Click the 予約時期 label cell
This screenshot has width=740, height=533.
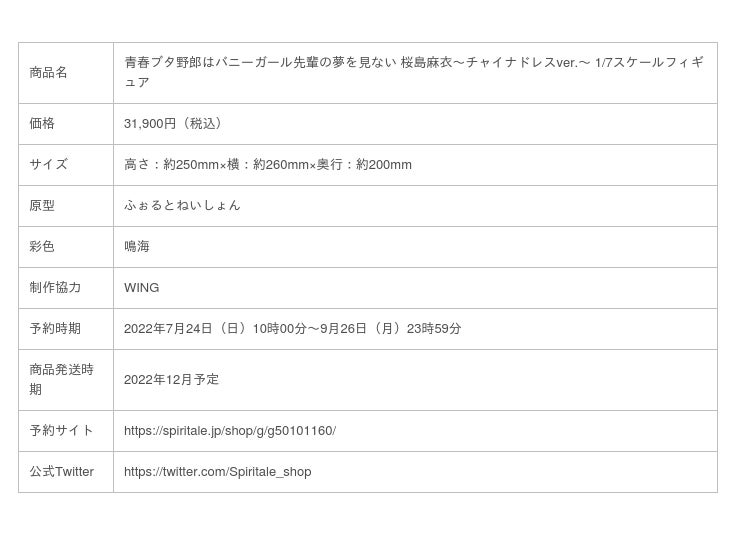click(55, 329)
